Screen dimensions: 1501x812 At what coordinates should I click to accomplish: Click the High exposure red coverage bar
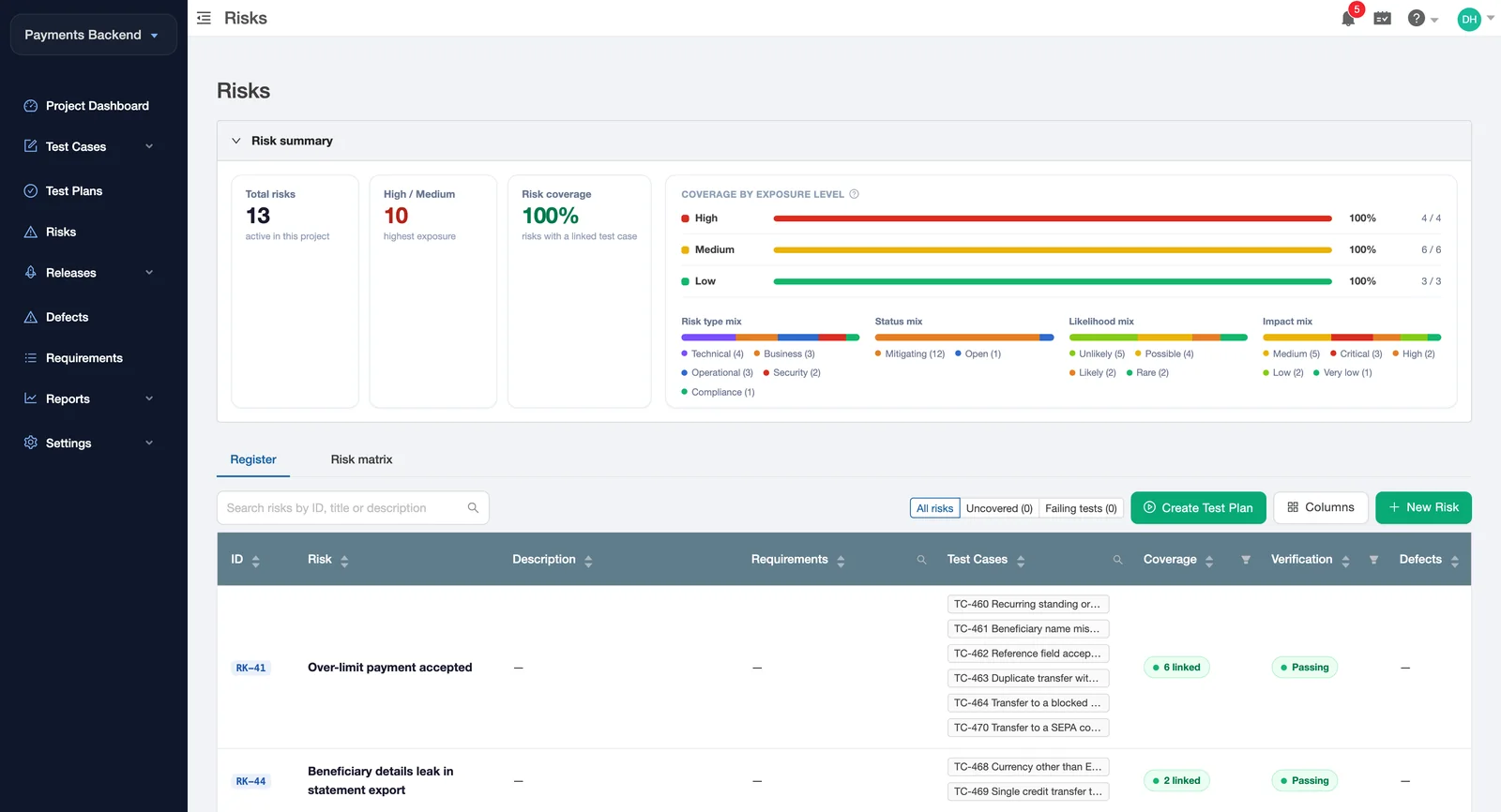(1053, 218)
